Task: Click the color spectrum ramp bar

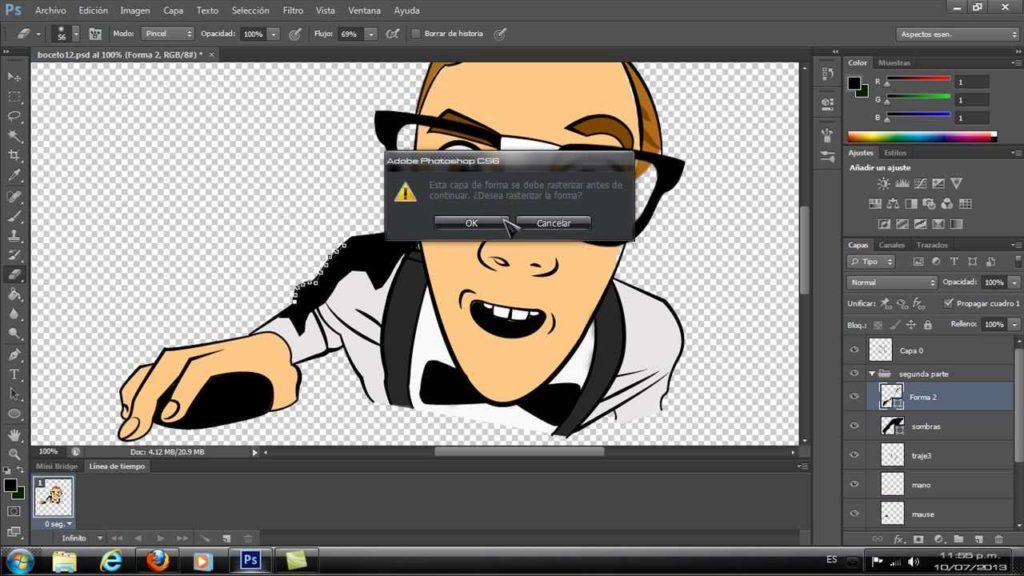Action: (x=921, y=136)
